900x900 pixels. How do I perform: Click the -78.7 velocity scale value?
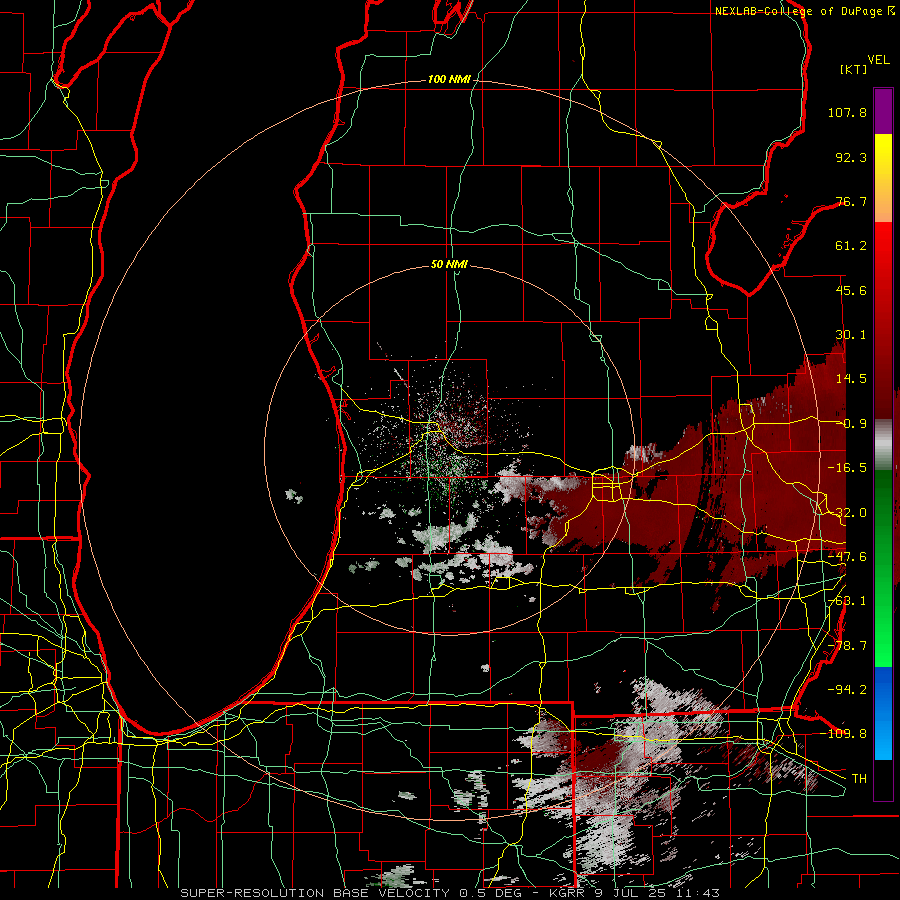(847, 646)
